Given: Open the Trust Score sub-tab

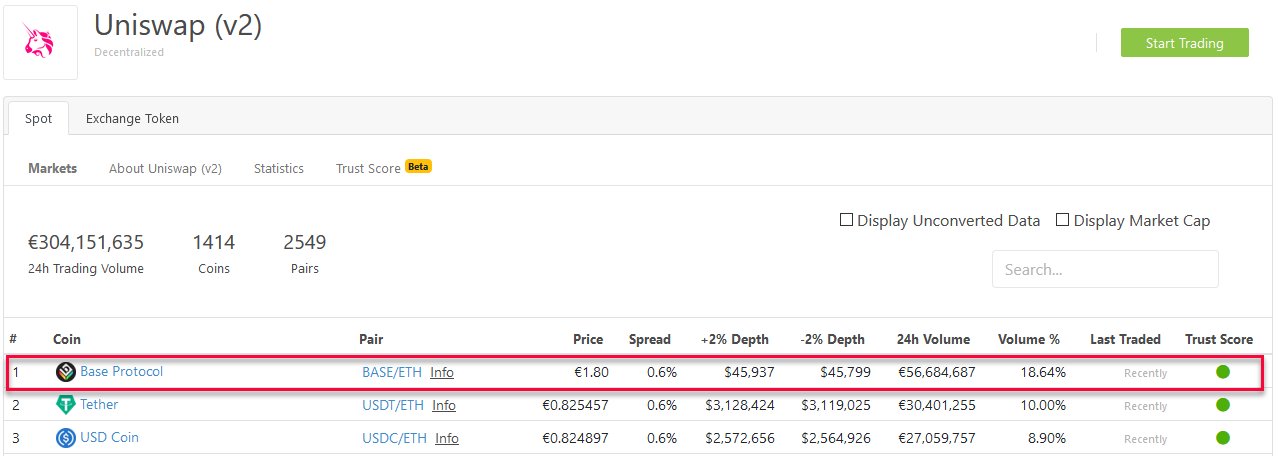Looking at the screenshot, I should pyautogui.click(x=368, y=168).
